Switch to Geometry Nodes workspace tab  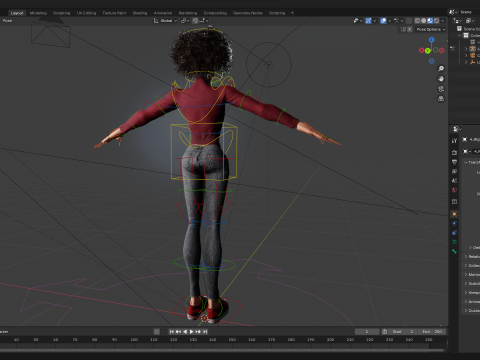[248, 13]
